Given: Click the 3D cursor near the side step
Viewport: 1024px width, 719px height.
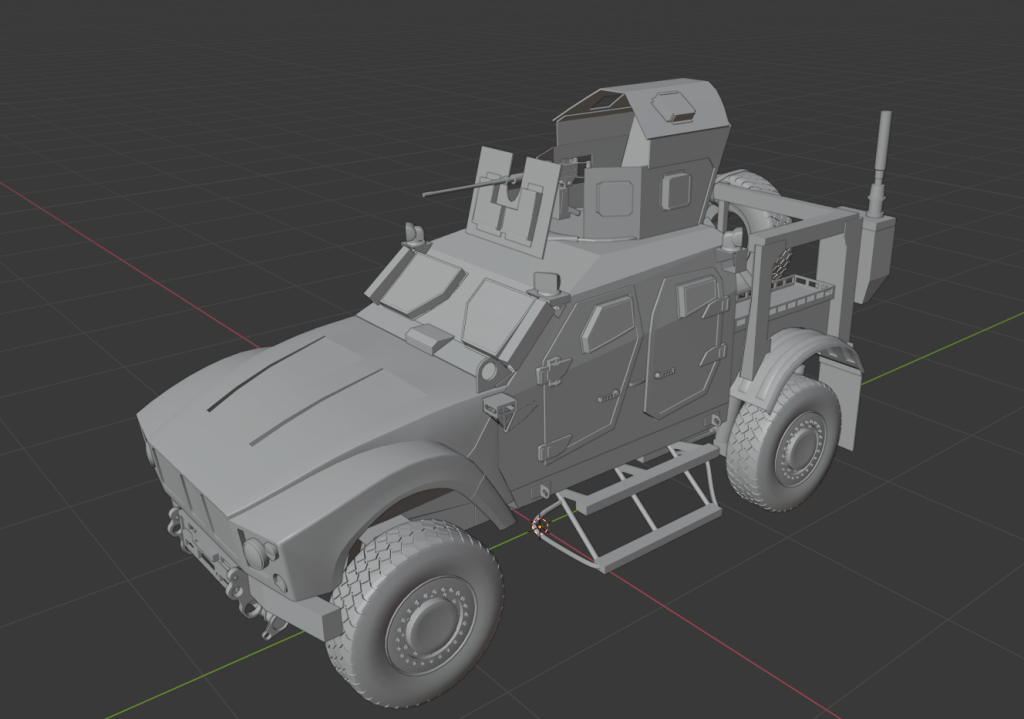Looking at the screenshot, I should tap(542, 523).
